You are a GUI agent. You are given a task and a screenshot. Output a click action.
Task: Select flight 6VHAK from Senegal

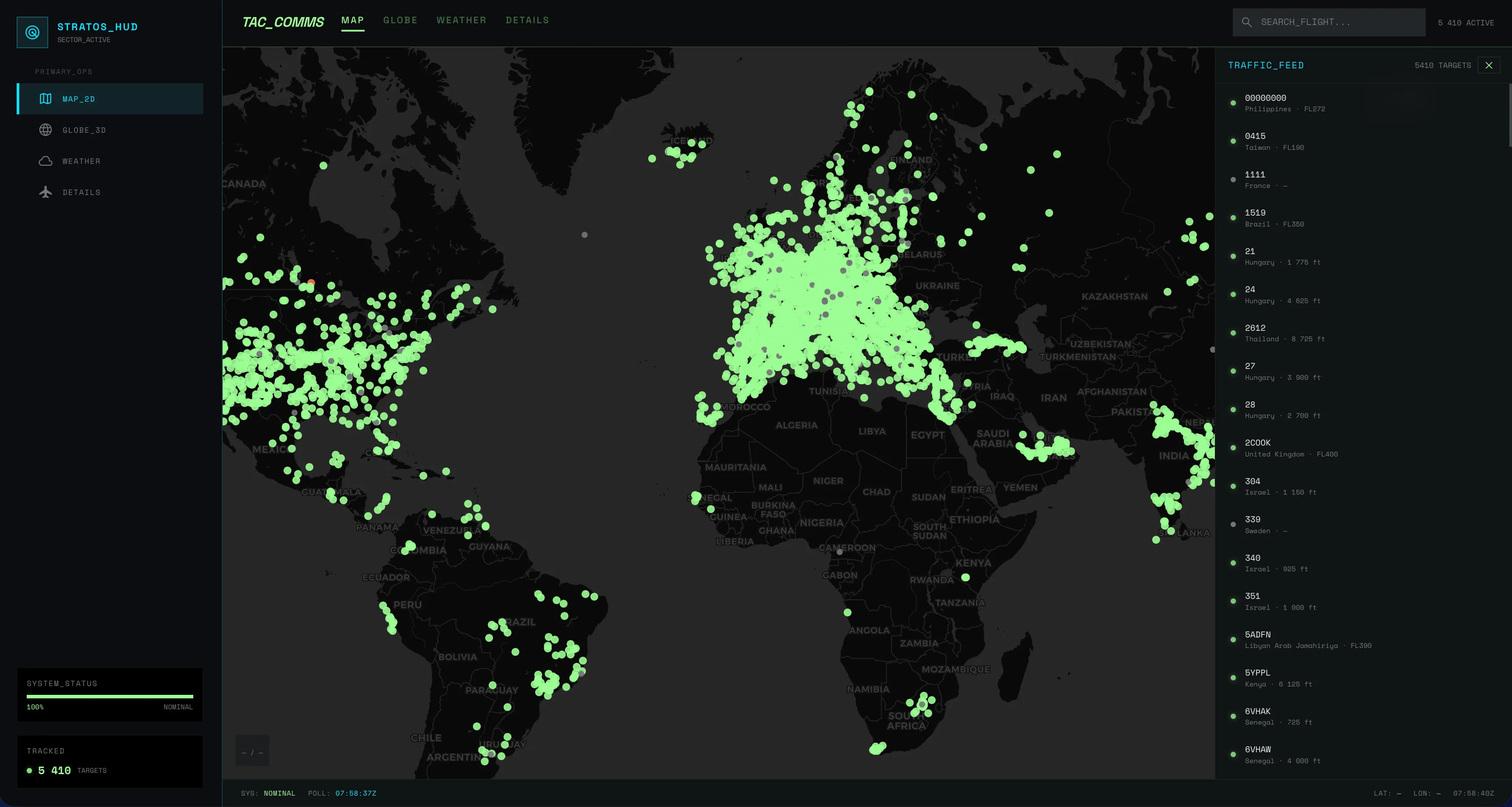pyautogui.click(x=1362, y=717)
